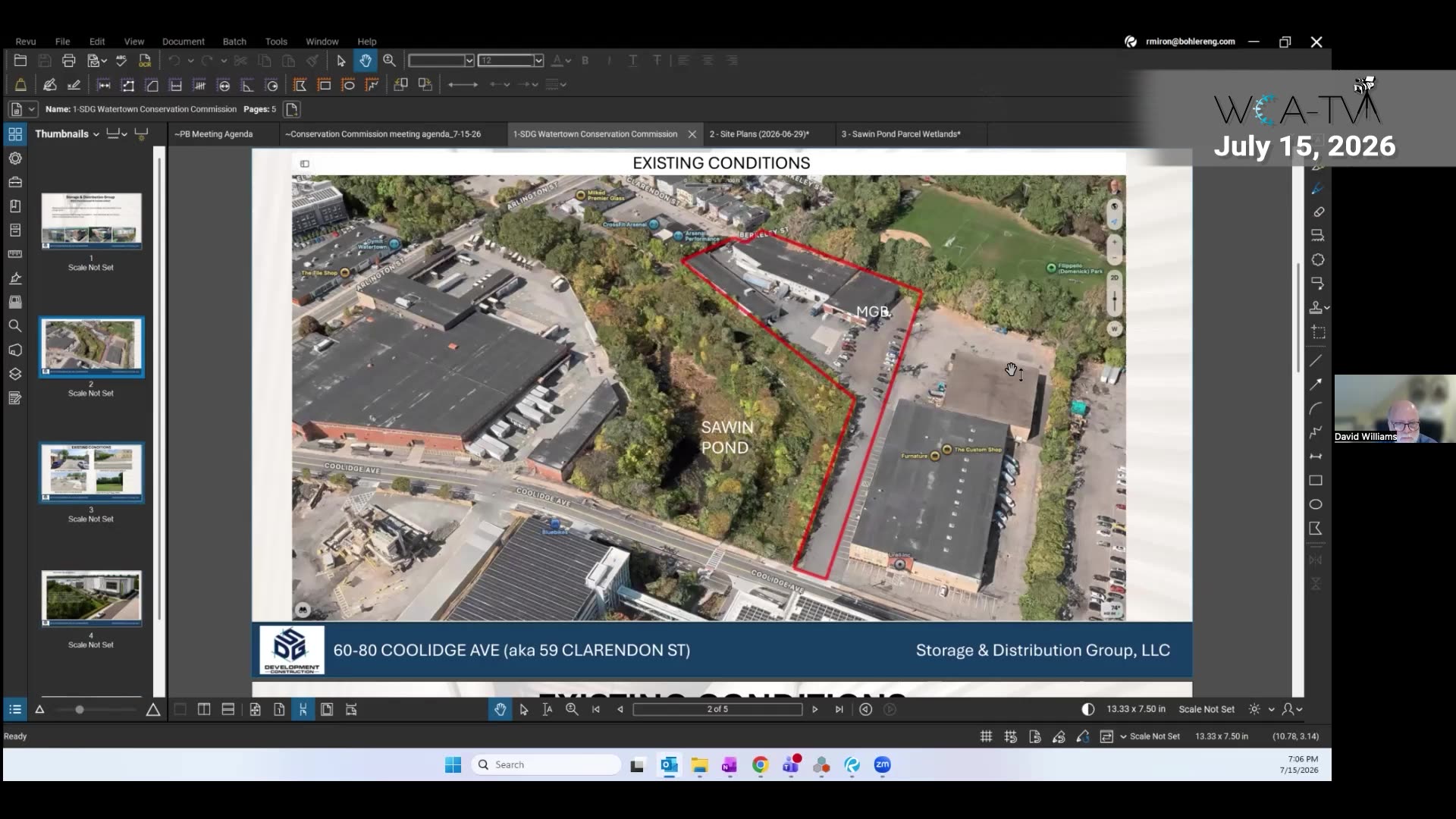Open the Search panel magnifier in left sidebar
Screen dimensions: 1456x819
15,326
